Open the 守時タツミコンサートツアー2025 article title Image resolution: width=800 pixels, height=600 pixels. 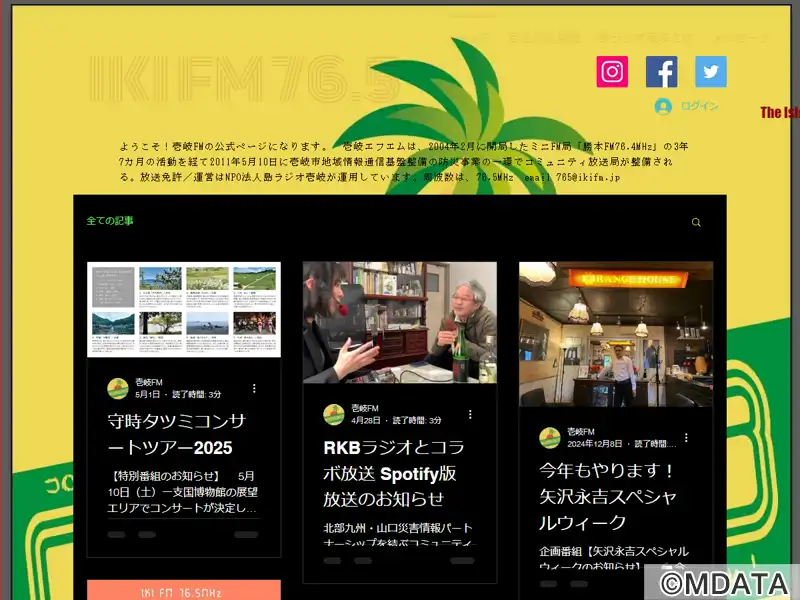tap(177, 434)
